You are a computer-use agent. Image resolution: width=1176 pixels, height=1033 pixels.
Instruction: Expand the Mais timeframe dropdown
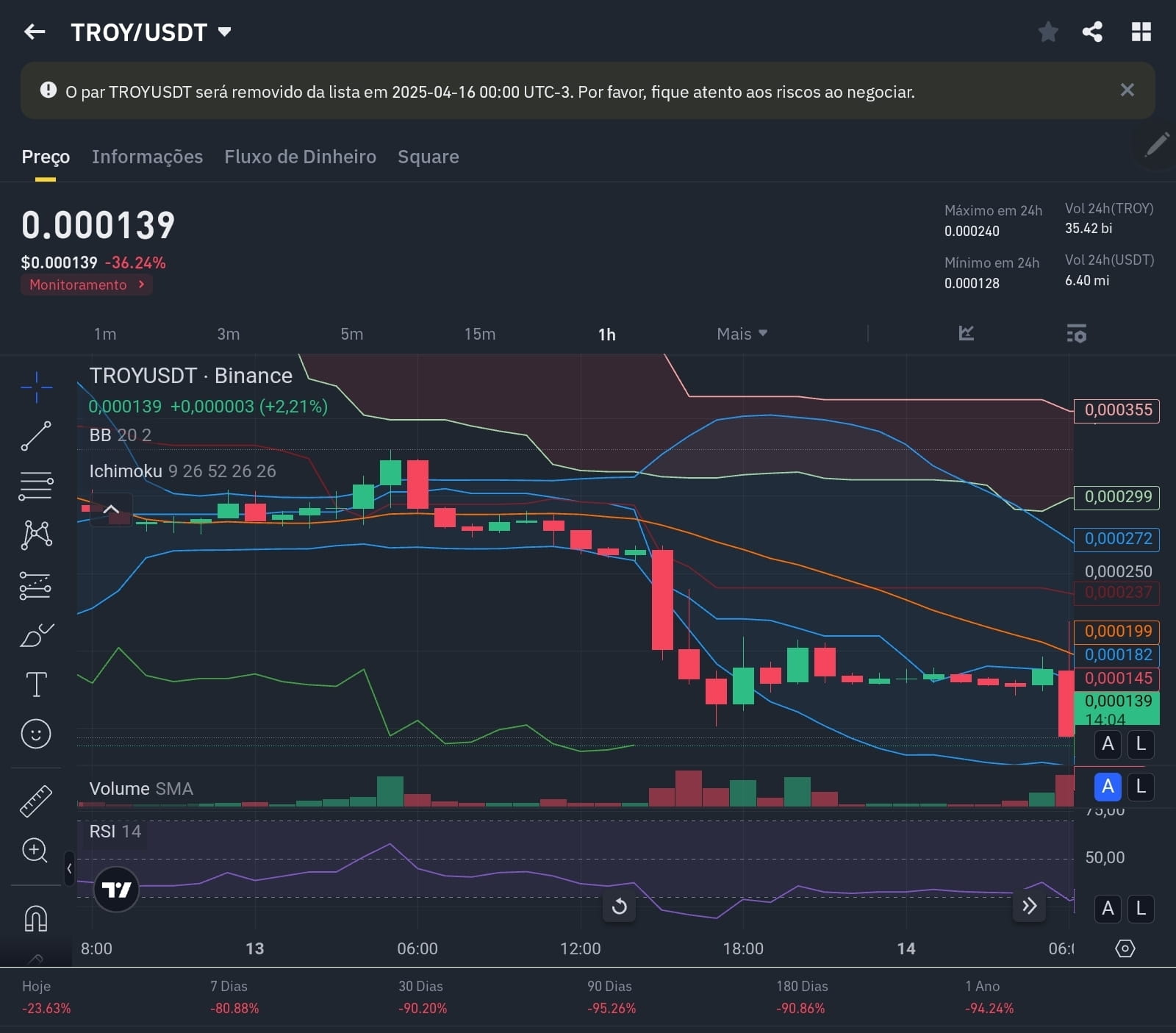742,334
